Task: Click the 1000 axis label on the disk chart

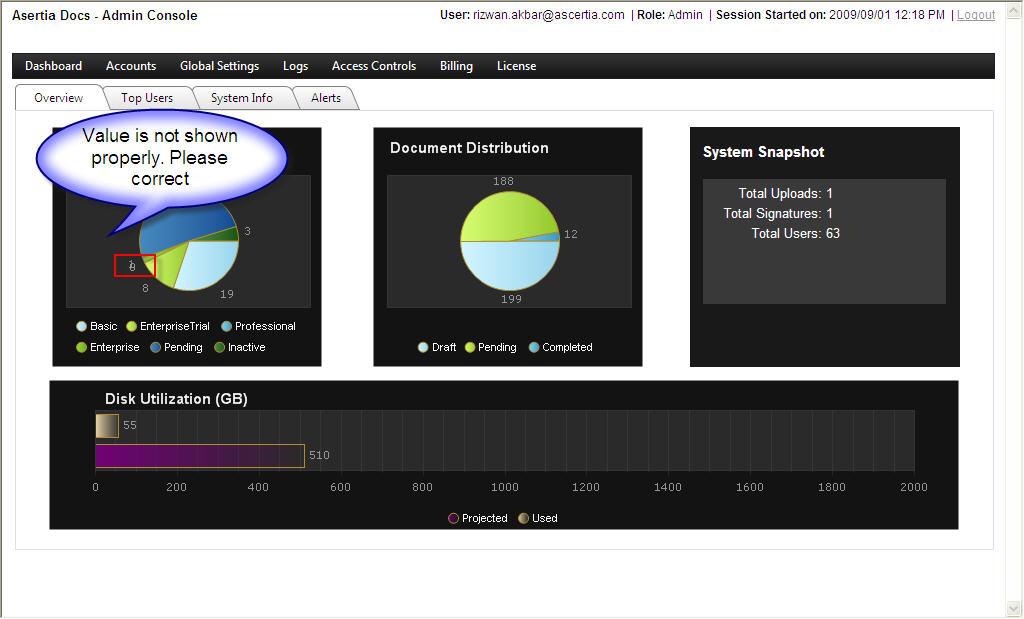Action: 505,487
